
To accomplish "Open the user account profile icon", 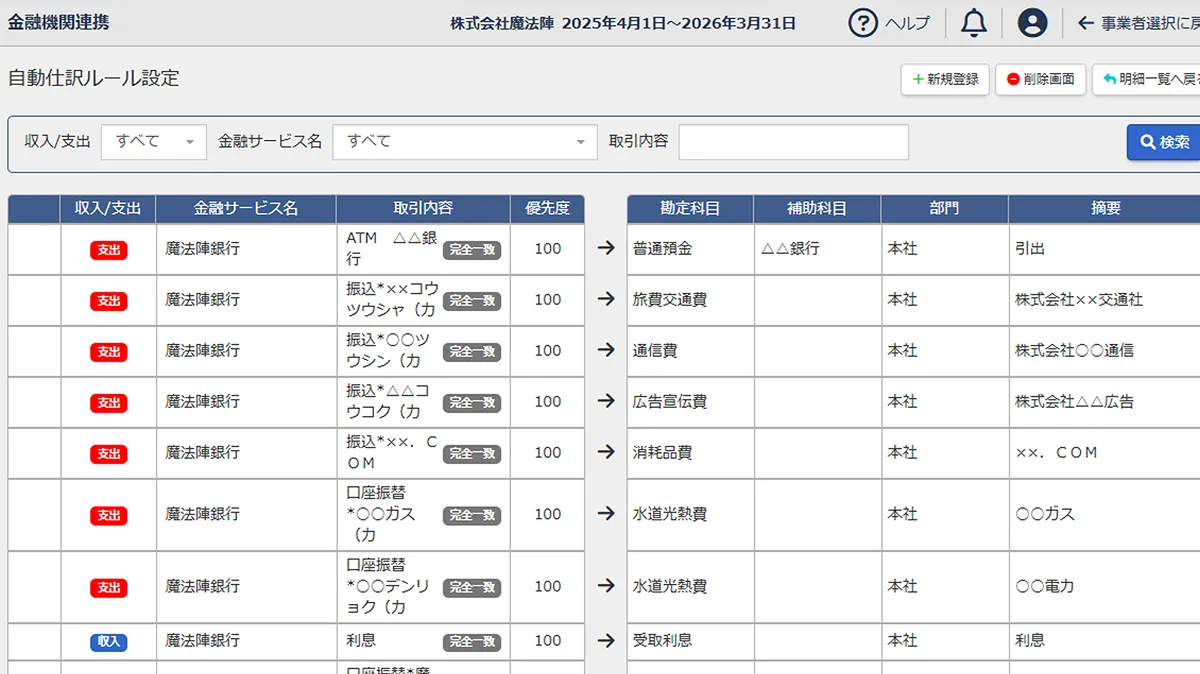I will (1032, 23).
